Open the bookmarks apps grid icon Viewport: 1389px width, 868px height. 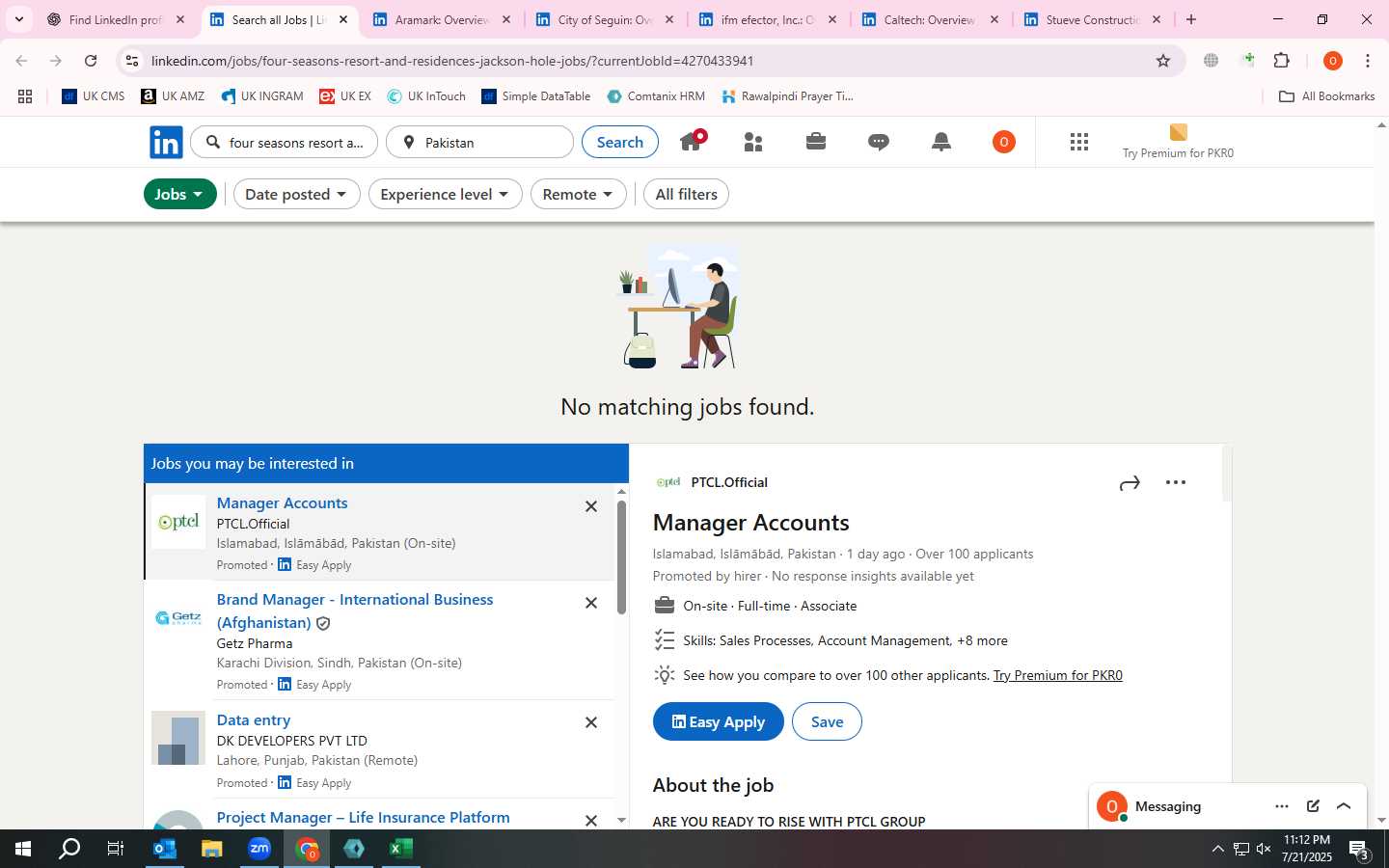25,96
